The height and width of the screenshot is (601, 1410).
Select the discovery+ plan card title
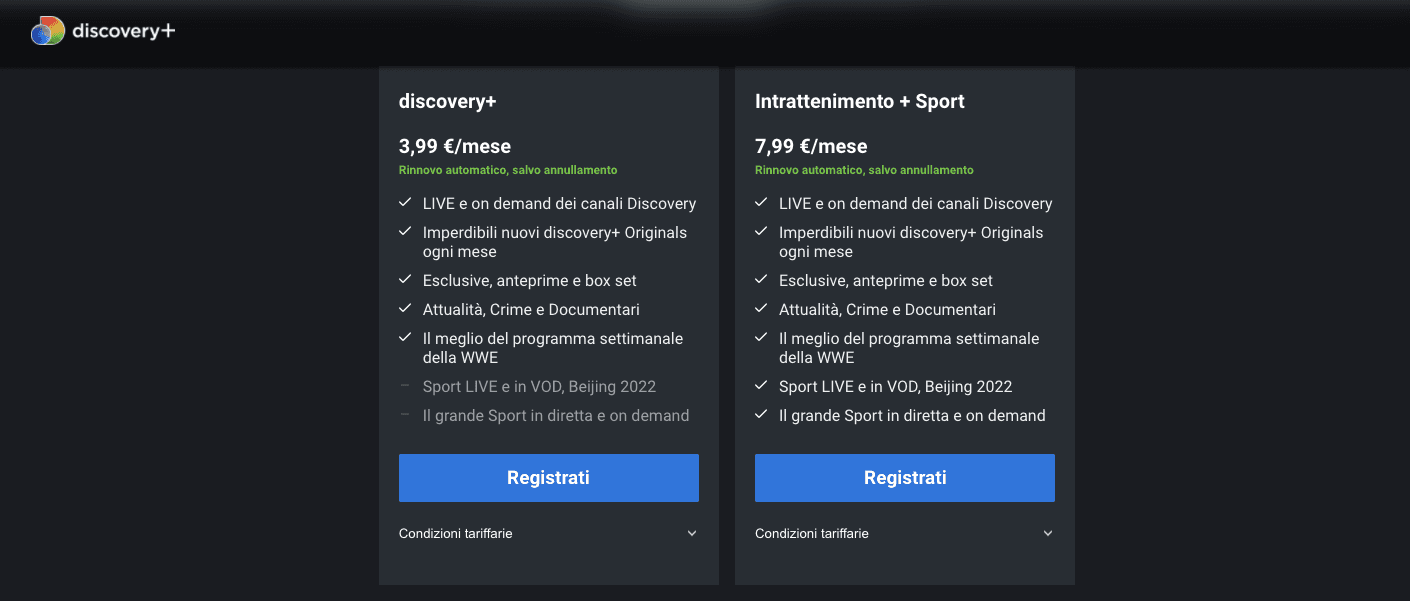[447, 101]
